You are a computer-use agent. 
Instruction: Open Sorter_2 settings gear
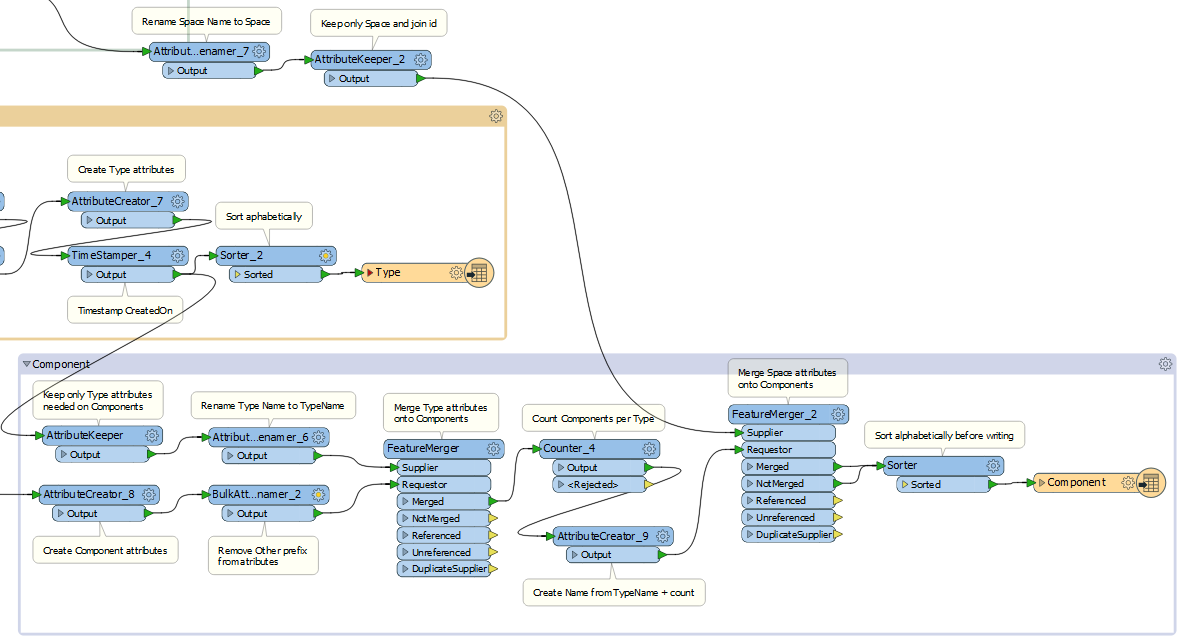tap(325, 255)
